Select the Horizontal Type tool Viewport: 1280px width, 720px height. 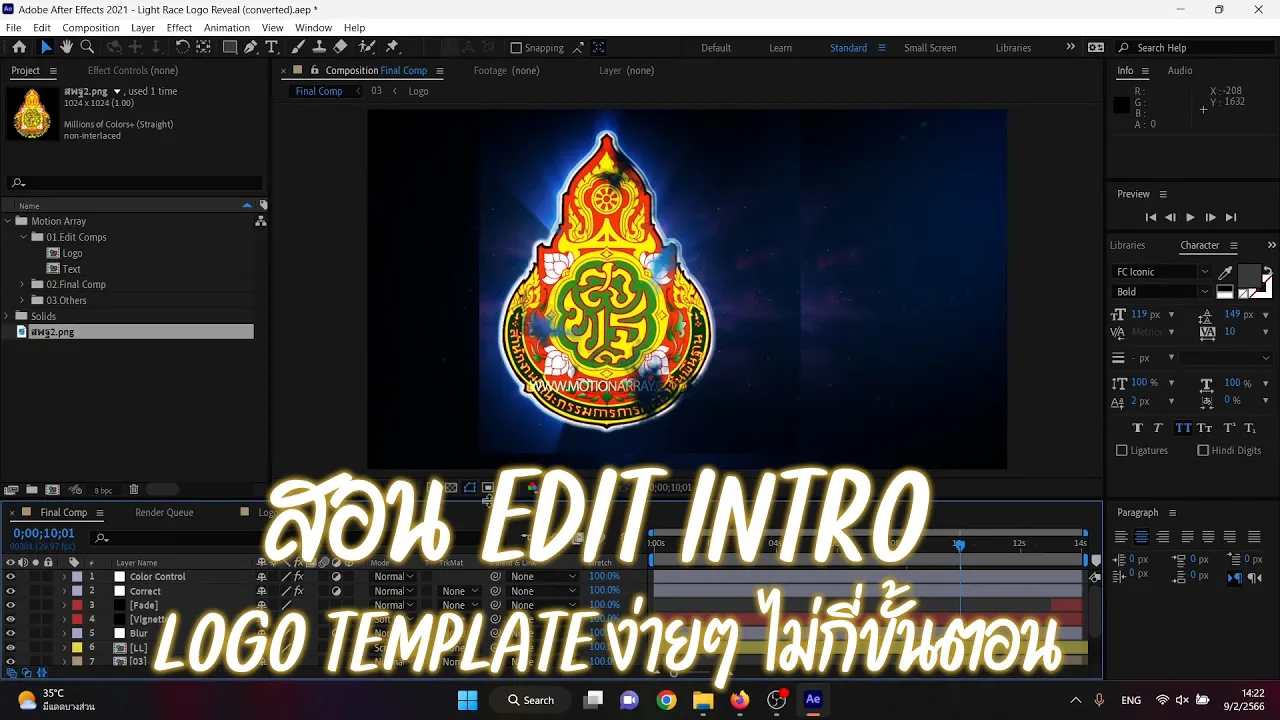pos(271,47)
